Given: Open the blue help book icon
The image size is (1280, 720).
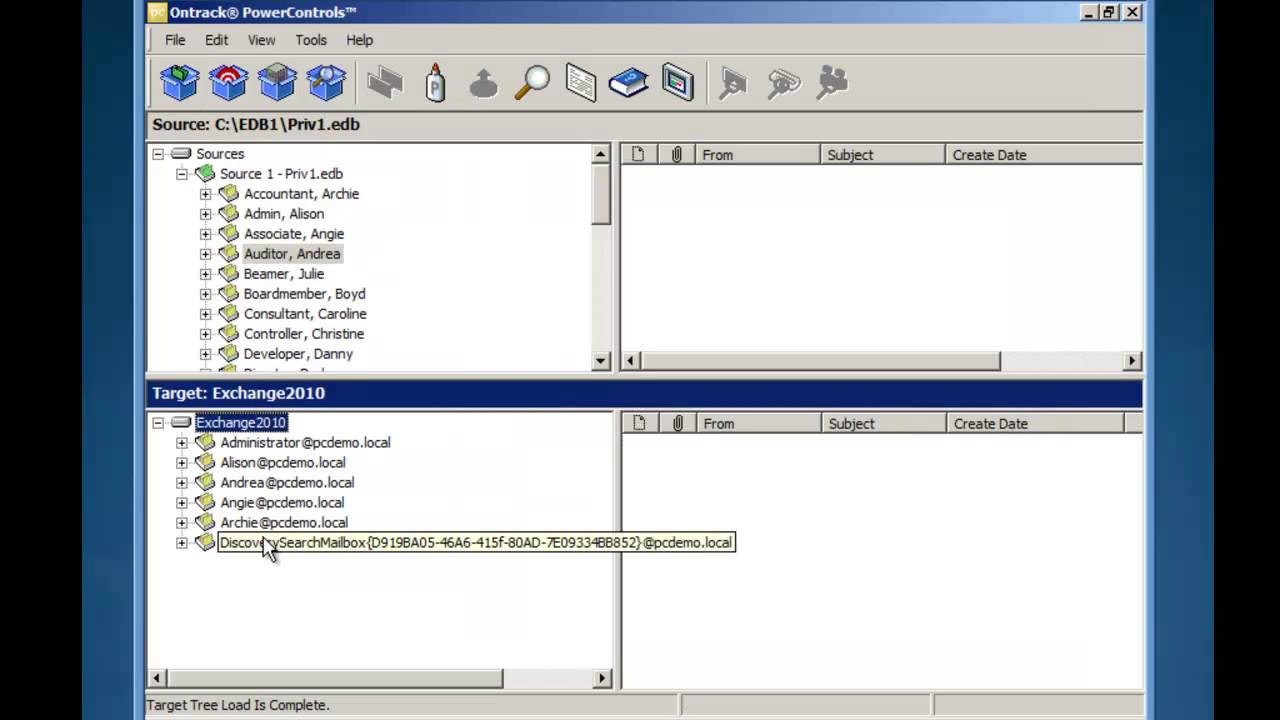Looking at the screenshot, I should [629, 83].
